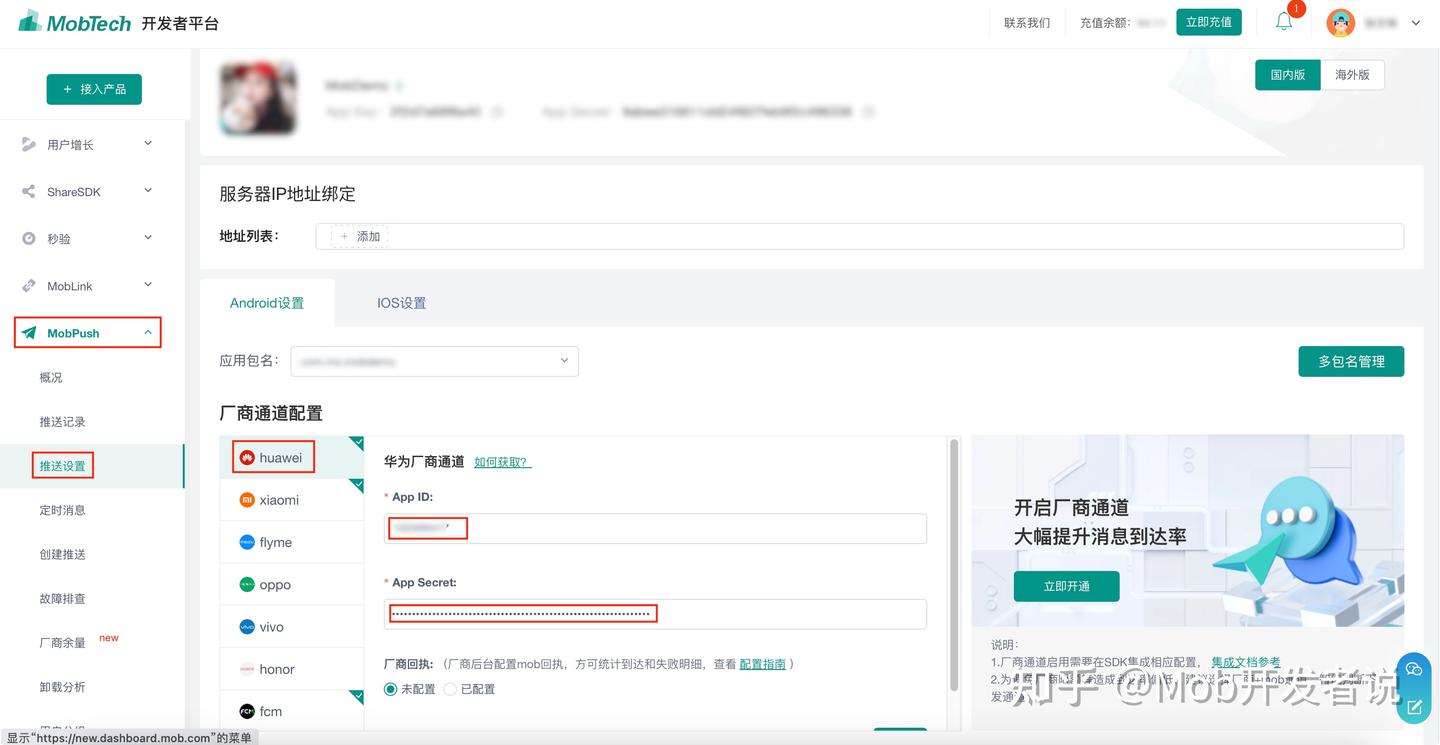The width and height of the screenshot is (1440, 745).
Task: Click the MobPush paper plane icon
Action: click(x=29, y=333)
